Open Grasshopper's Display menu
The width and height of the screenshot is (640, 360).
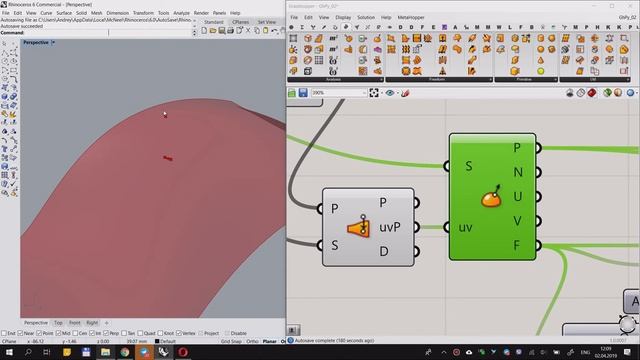pyautogui.click(x=343, y=18)
